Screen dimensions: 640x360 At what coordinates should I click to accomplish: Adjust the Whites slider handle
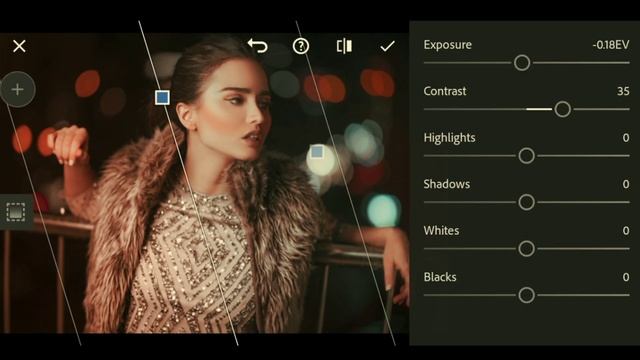point(527,249)
